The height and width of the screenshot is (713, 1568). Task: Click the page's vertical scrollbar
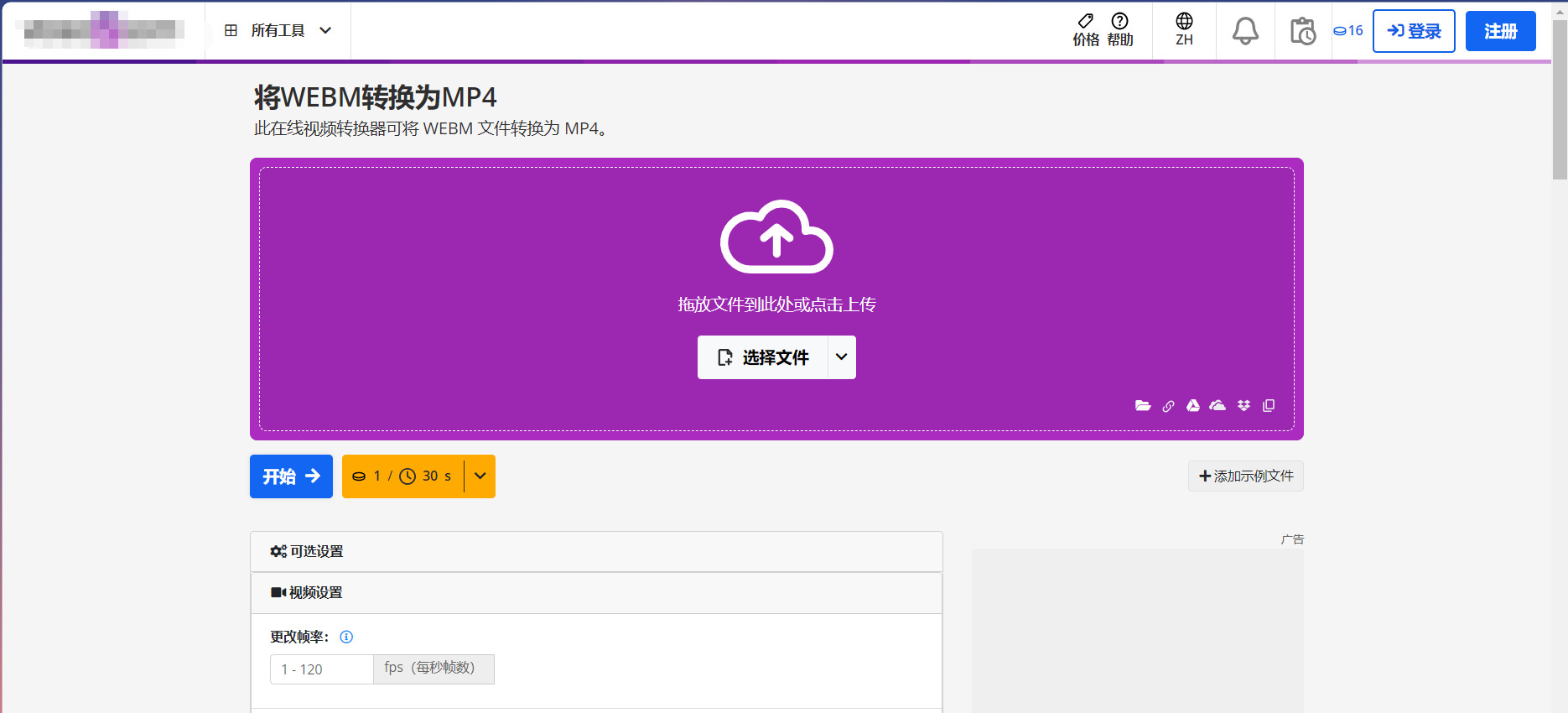1560,101
